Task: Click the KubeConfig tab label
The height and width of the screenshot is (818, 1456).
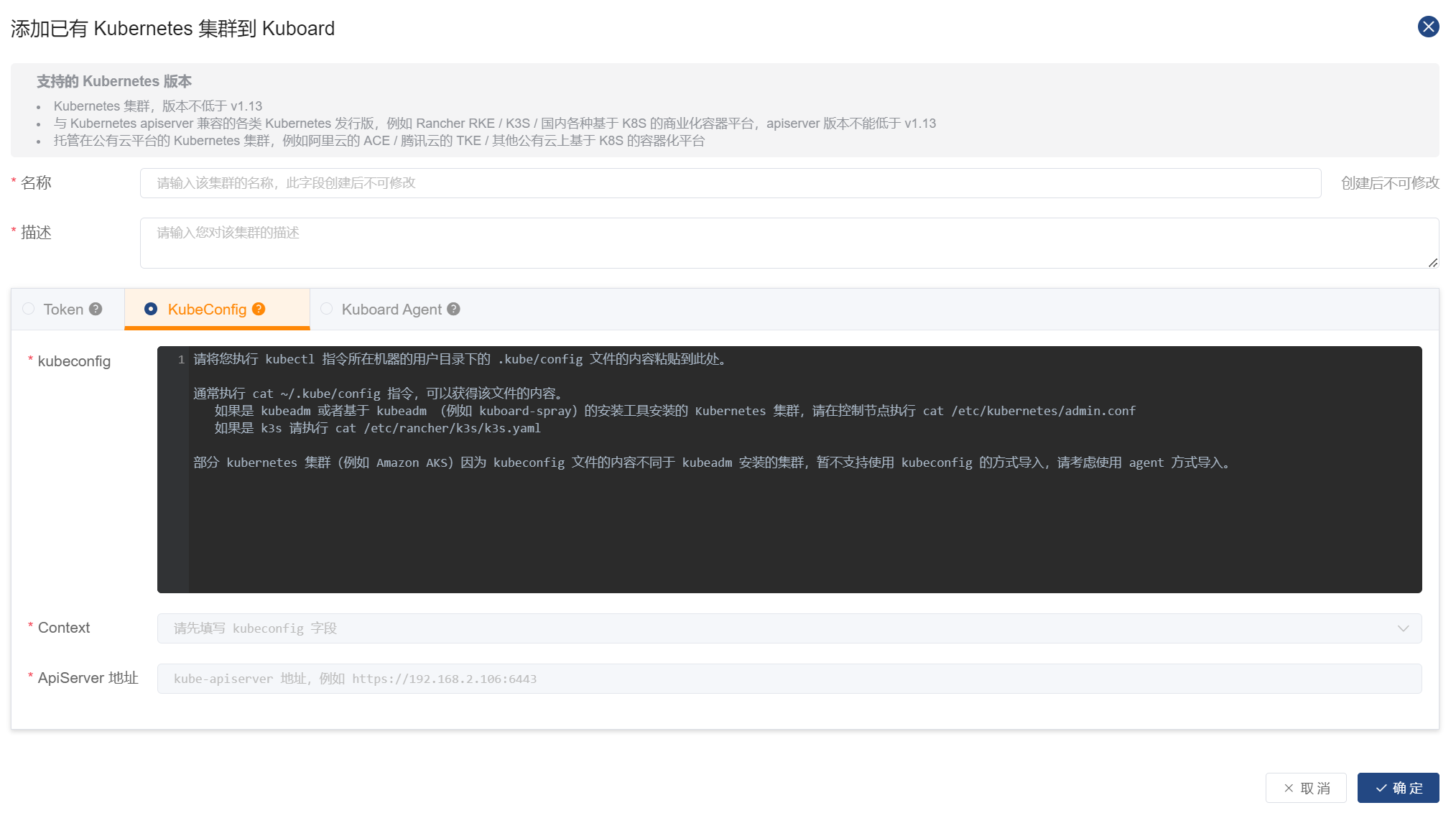Action: [x=207, y=310]
